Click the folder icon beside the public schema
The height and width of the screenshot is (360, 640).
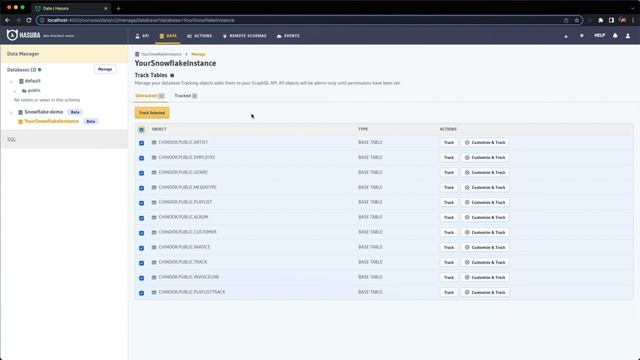coord(24,91)
